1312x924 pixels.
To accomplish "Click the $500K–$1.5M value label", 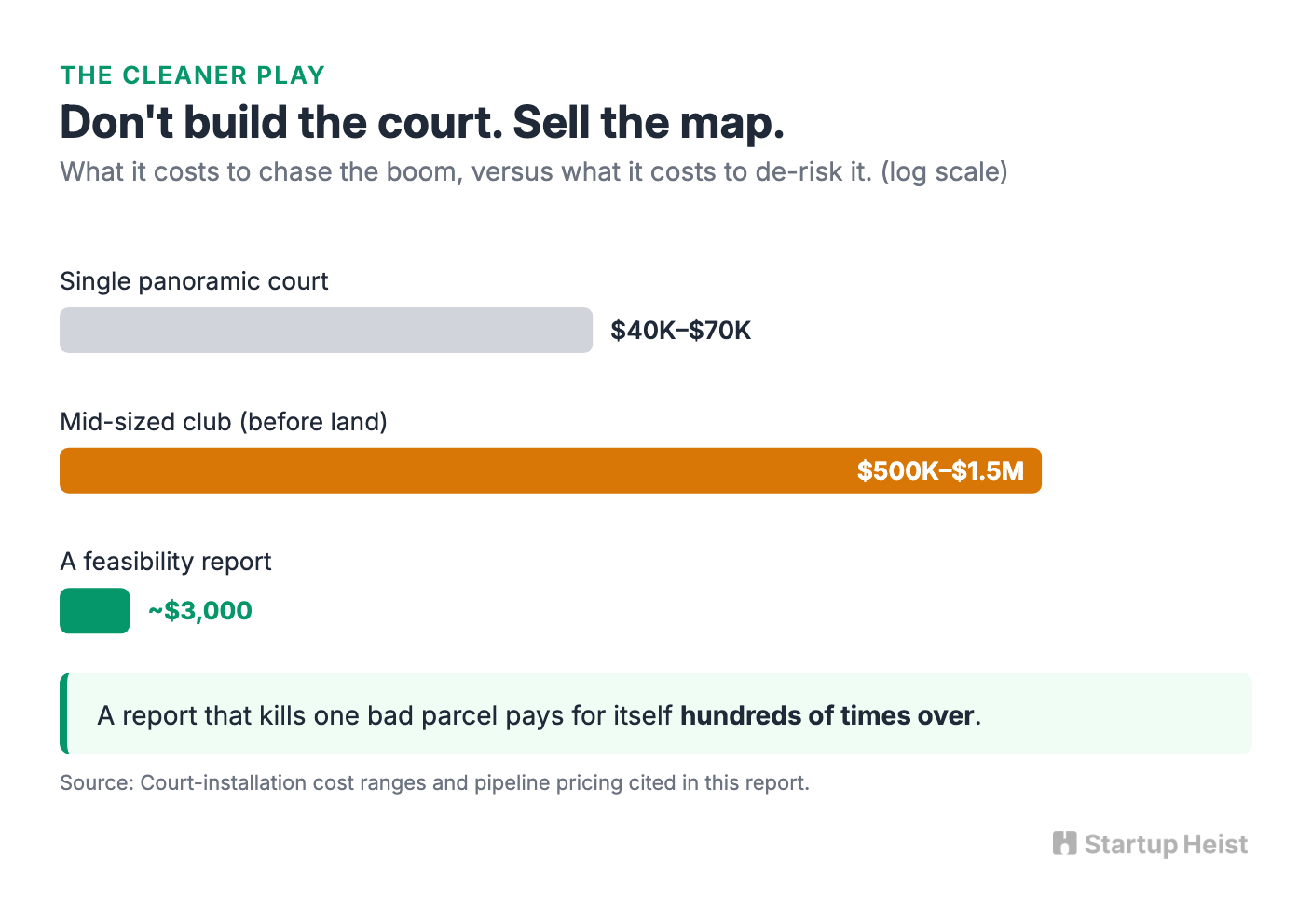I will coord(940,470).
